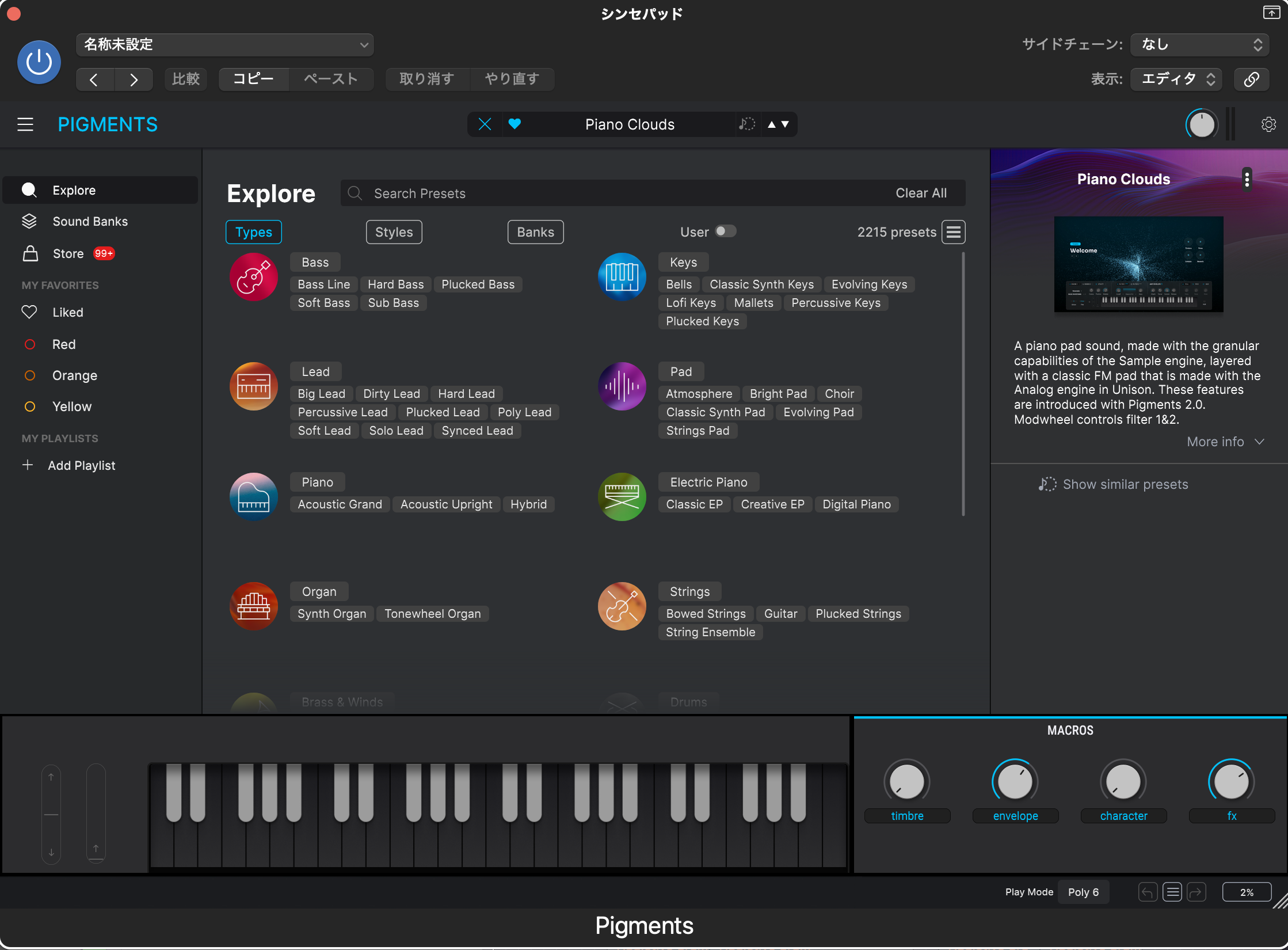Toggle the plugin power button

click(x=39, y=62)
